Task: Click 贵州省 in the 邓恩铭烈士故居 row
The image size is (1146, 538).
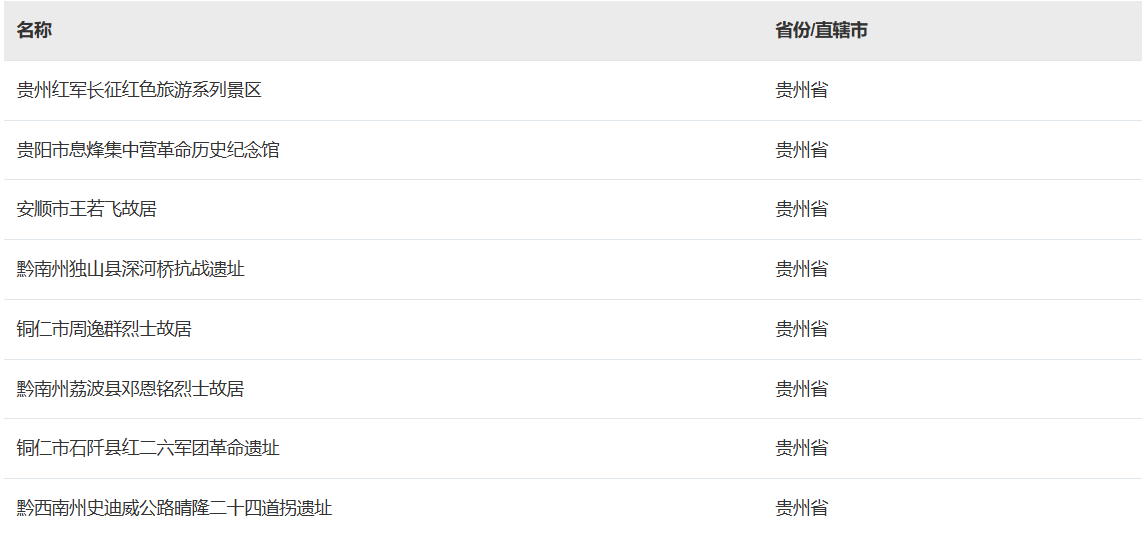Action: tap(802, 389)
